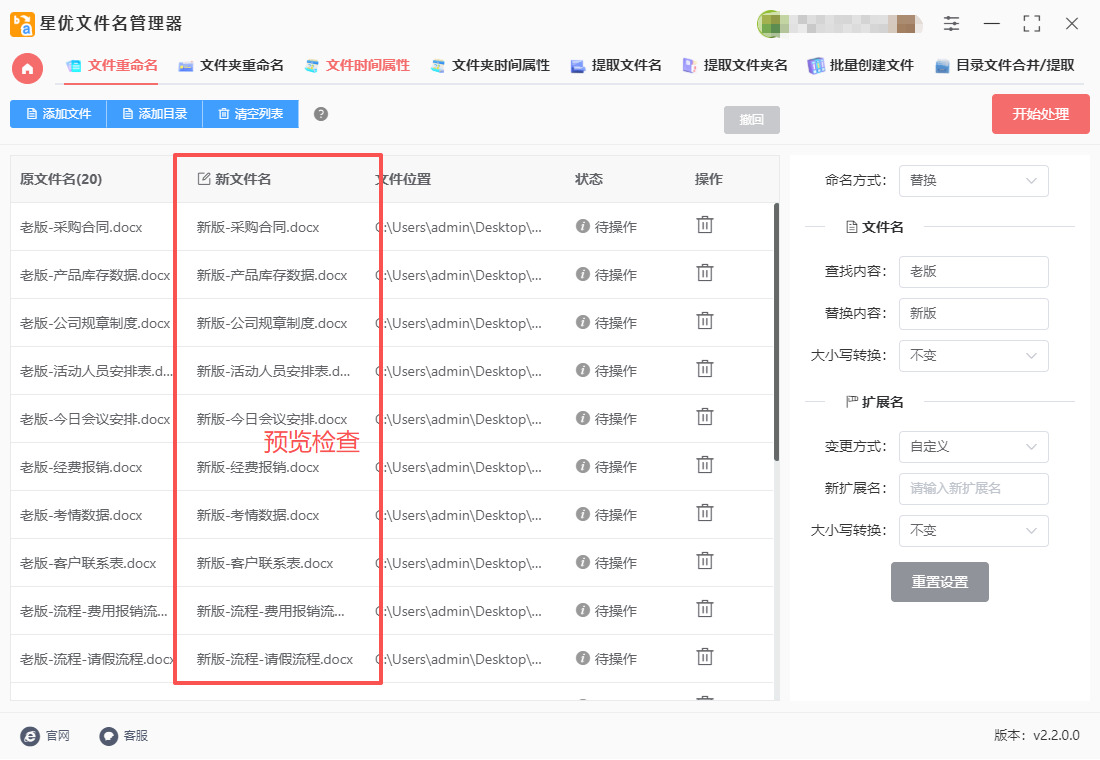Delete row 老版-客户联系表.docx with trash icon
This screenshot has width=1100, height=760.
704,561
